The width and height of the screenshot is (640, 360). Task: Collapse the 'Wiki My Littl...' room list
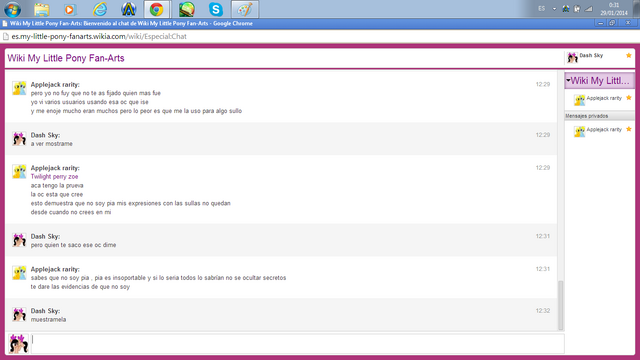[x=568, y=80]
